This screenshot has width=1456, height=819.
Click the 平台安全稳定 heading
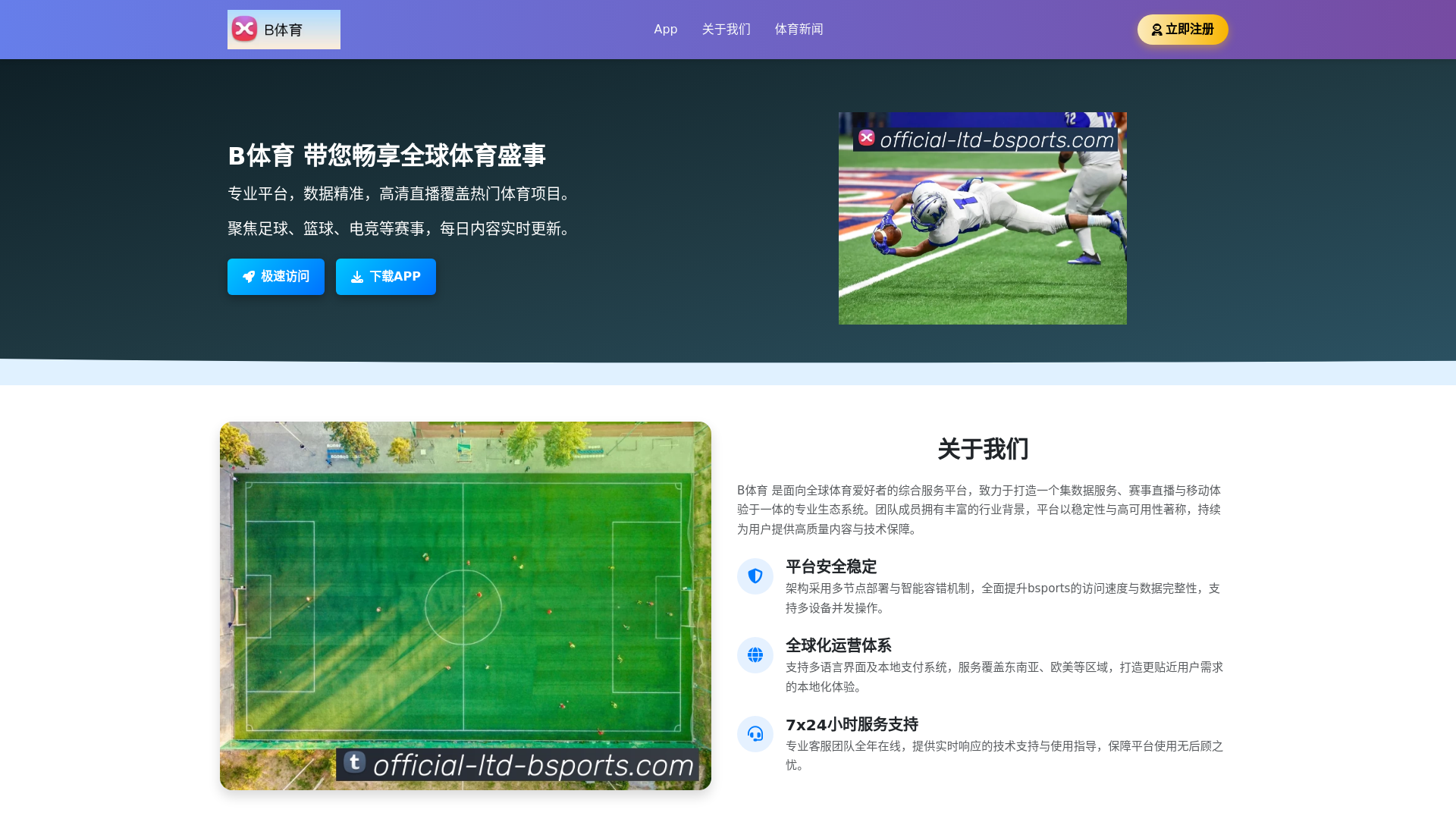click(x=831, y=566)
